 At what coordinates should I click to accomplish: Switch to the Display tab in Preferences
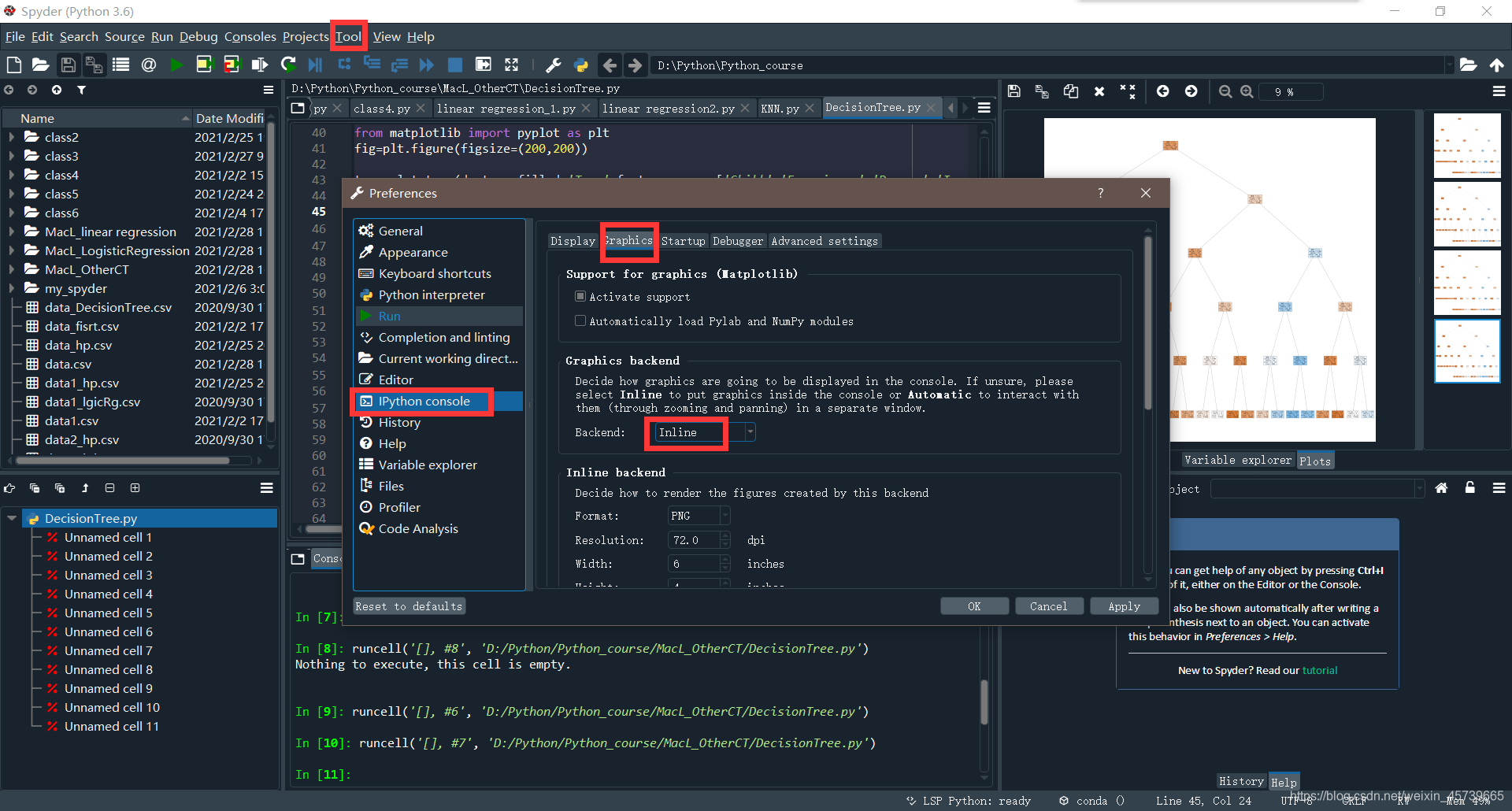[573, 241]
